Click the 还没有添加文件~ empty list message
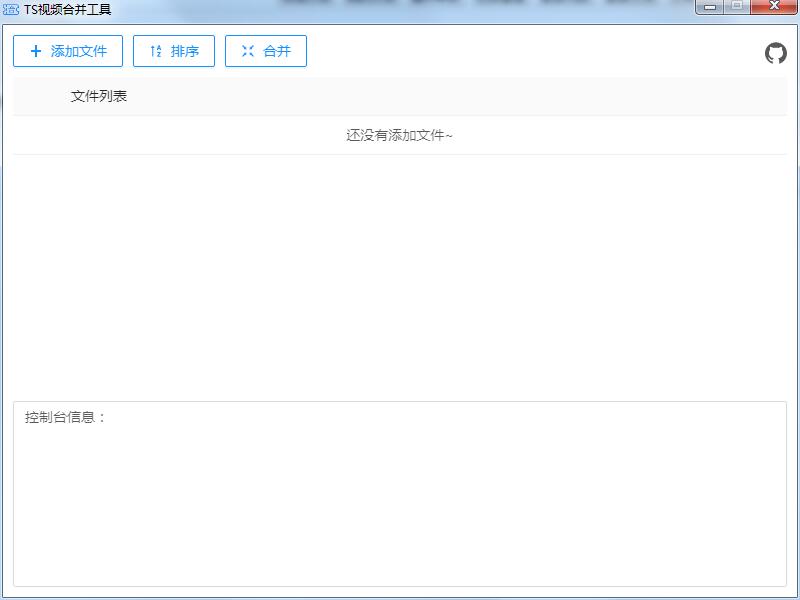This screenshot has width=800, height=600. click(x=399, y=135)
